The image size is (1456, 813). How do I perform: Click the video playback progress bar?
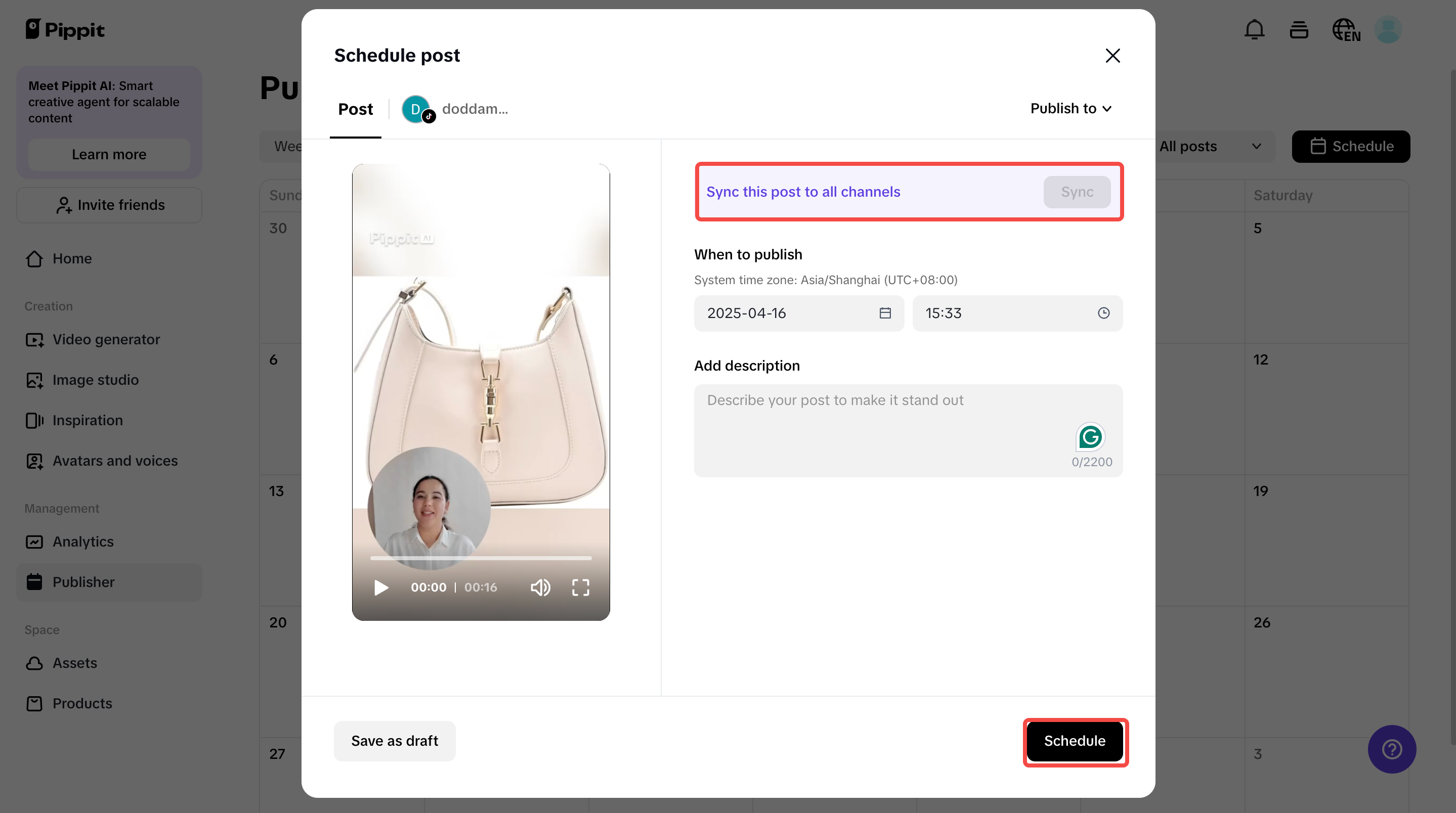pyautogui.click(x=480, y=558)
